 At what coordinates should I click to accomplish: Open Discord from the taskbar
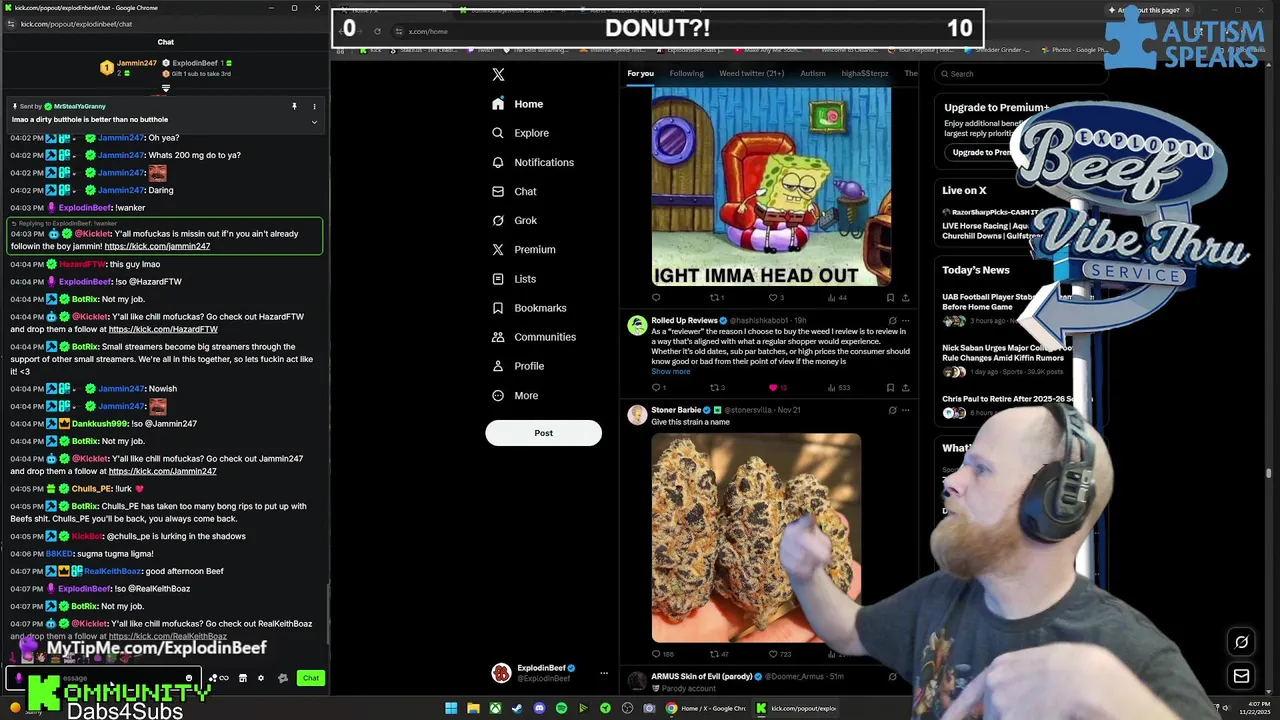tap(539, 708)
